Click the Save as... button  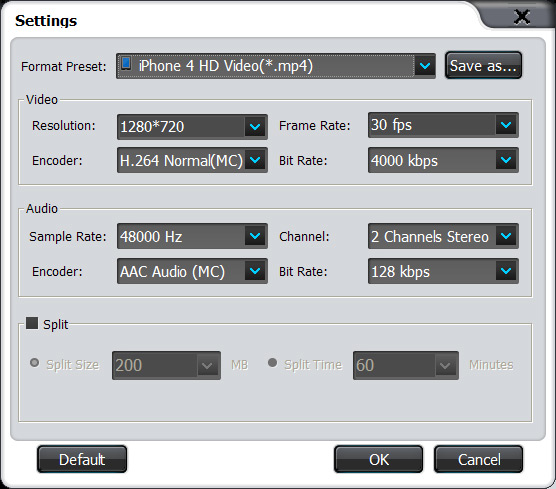(x=483, y=66)
